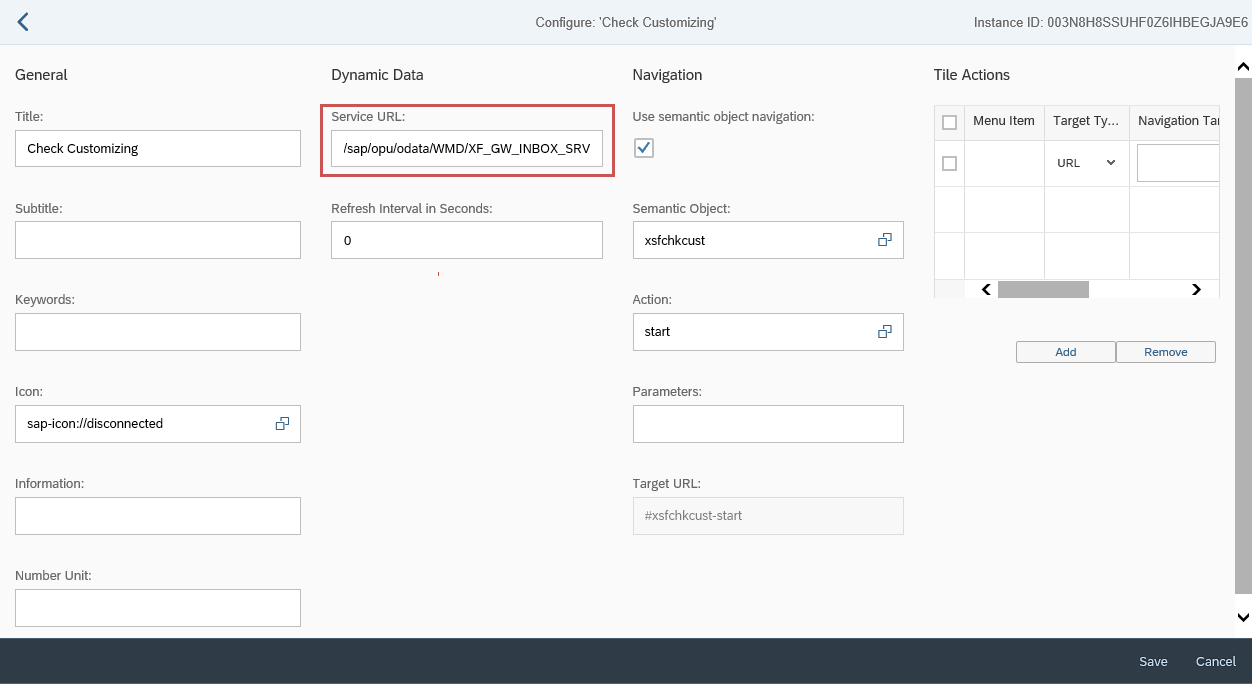This screenshot has width=1252, height=684.
Task: Click the Refresh Interval in Seconds field
Action: point(466,240)
